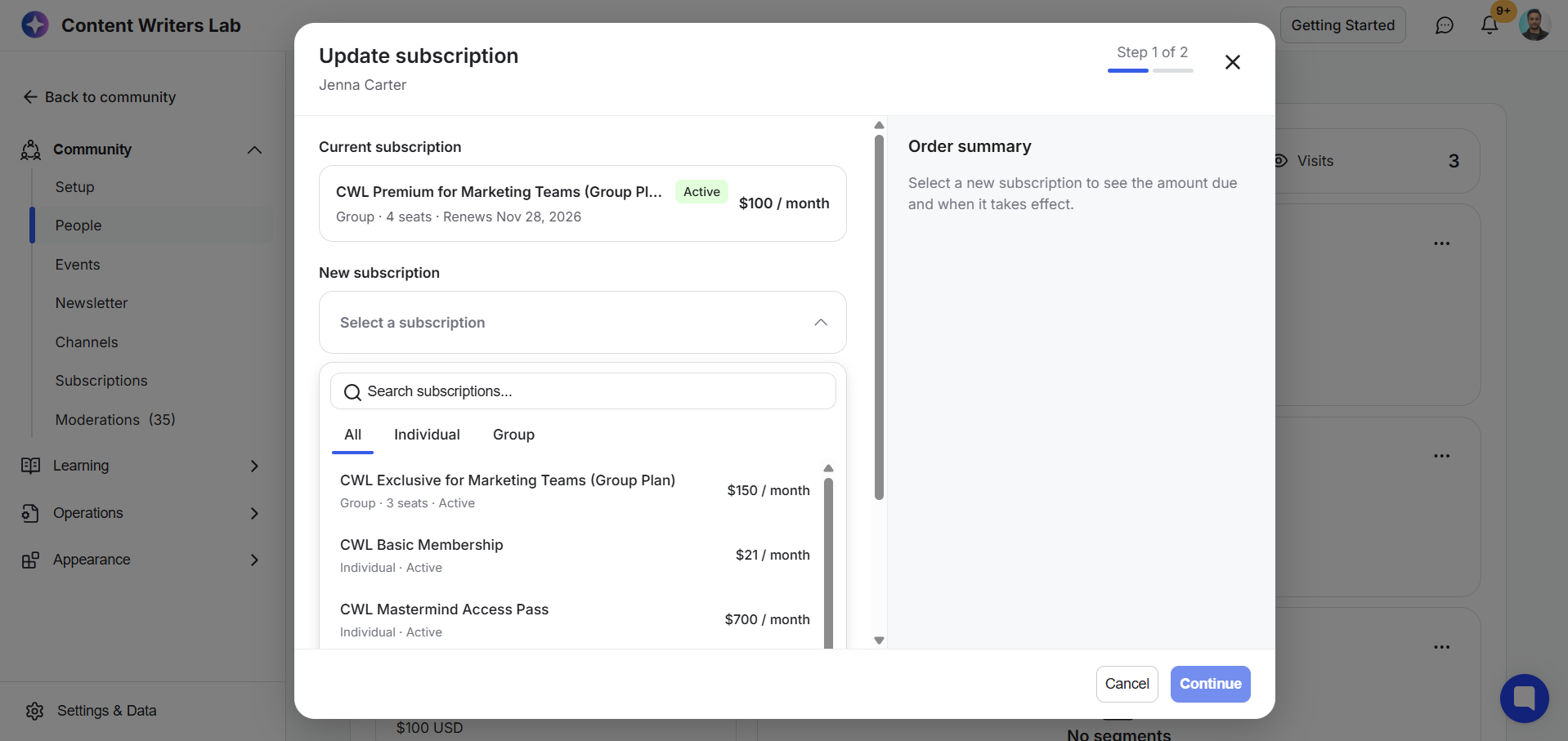Select CWL Mastermind Access Pass option
Screen dimensions: 1568x741
575,620
